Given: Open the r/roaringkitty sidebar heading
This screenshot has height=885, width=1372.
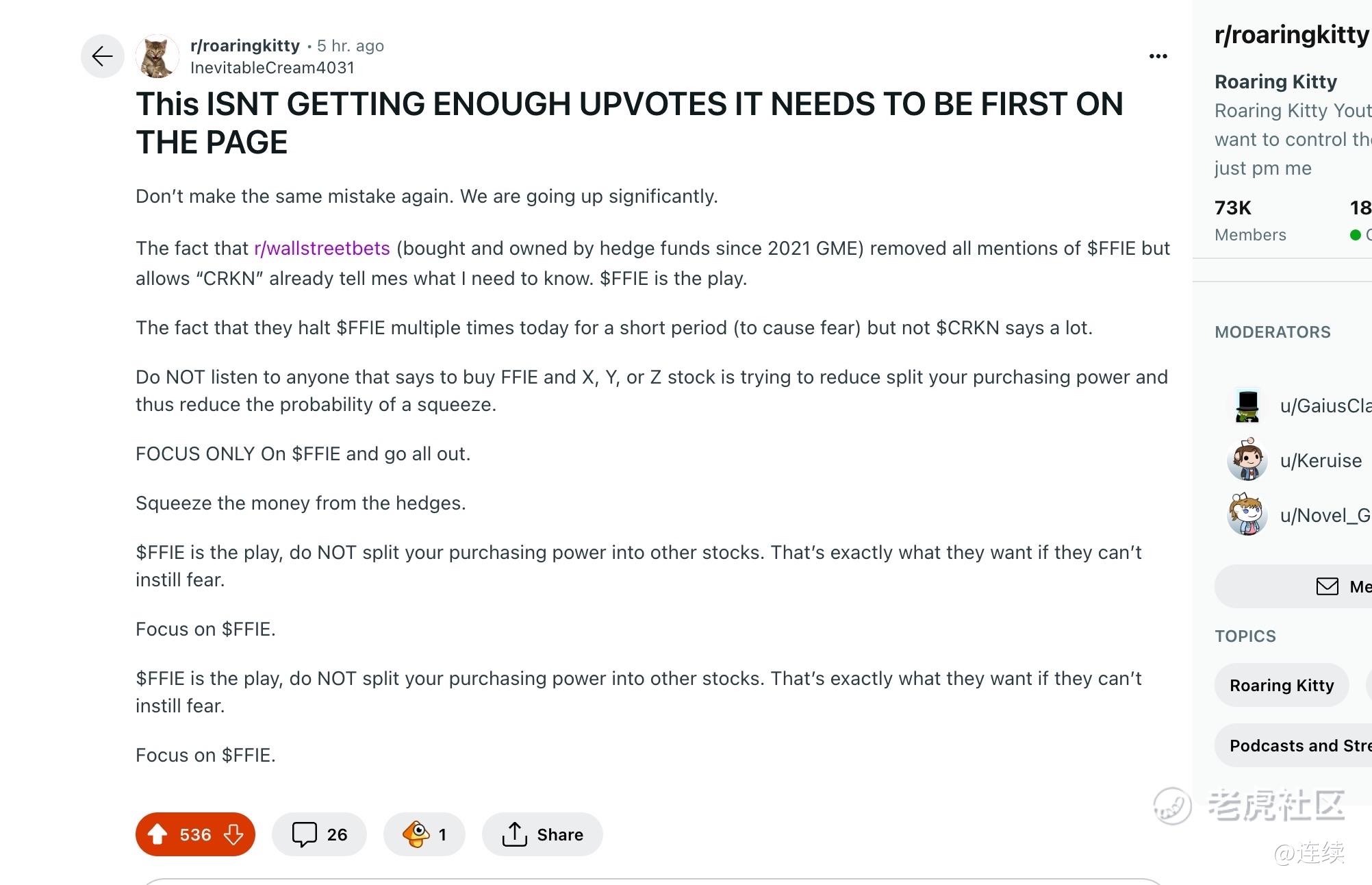Looking at the screenshot, I should tap(1292, 34).
